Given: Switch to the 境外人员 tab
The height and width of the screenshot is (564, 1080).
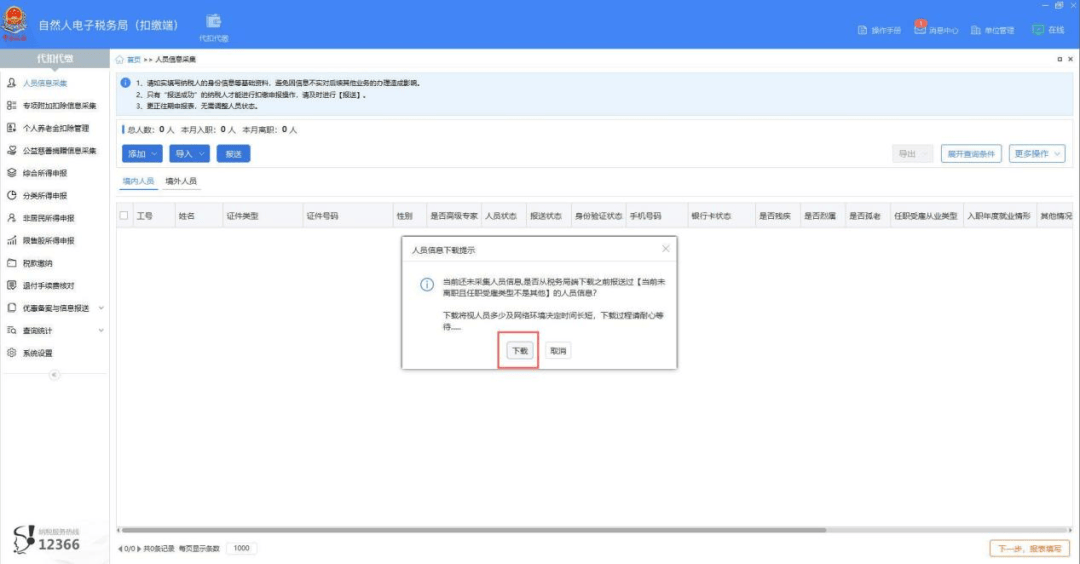Looking at the screenshot, I should 181,182.
